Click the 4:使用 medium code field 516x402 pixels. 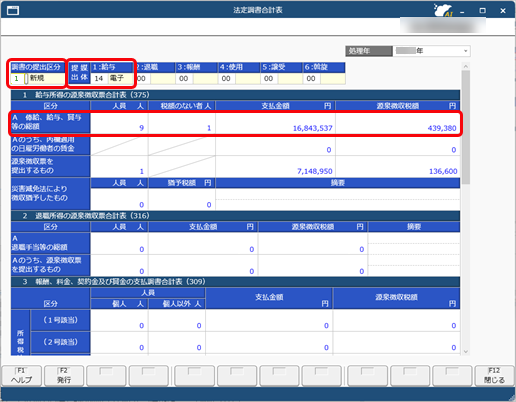click(226, 79)
